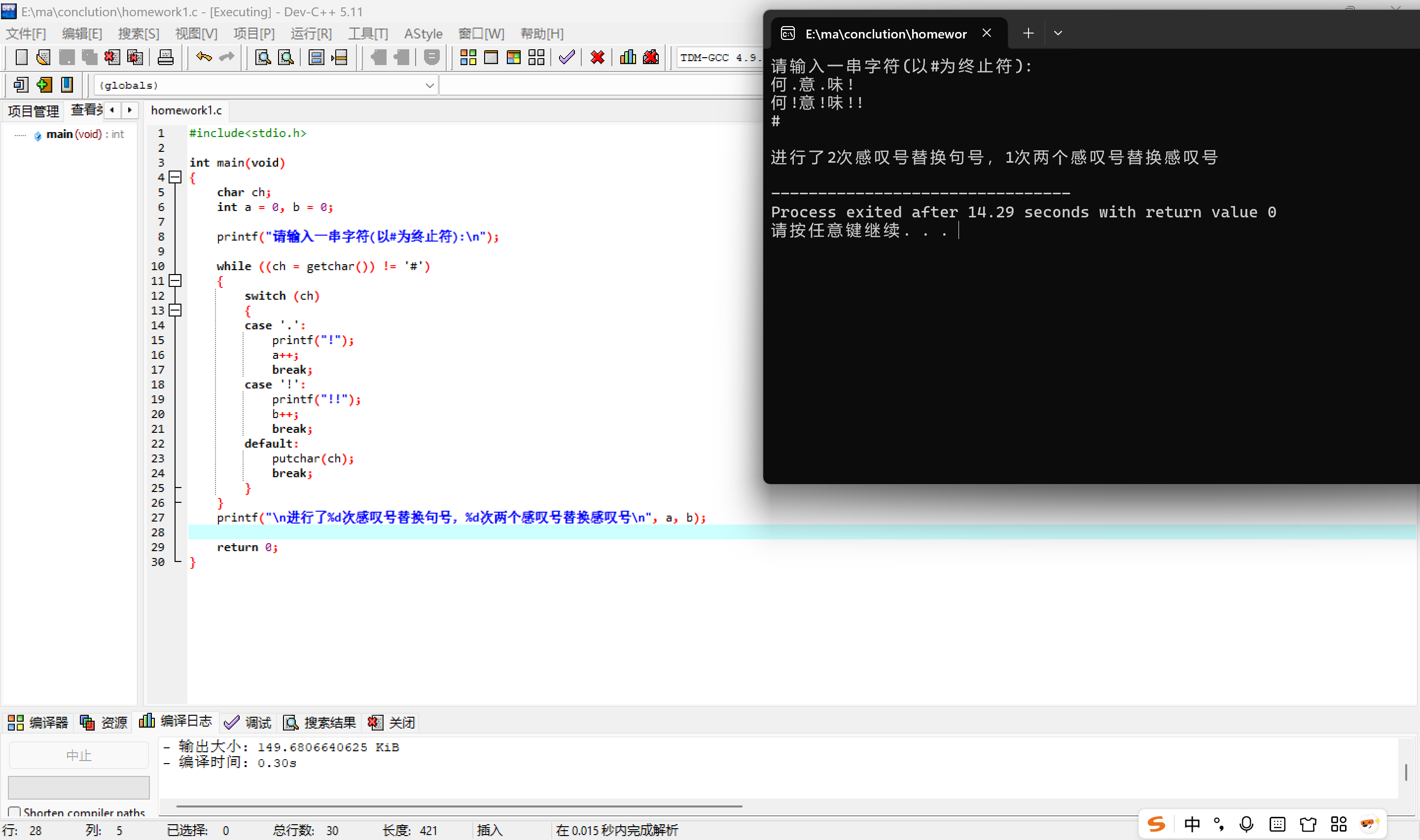
Task: Switch to the 调试 debug tab
Action: tap(248, 722)
